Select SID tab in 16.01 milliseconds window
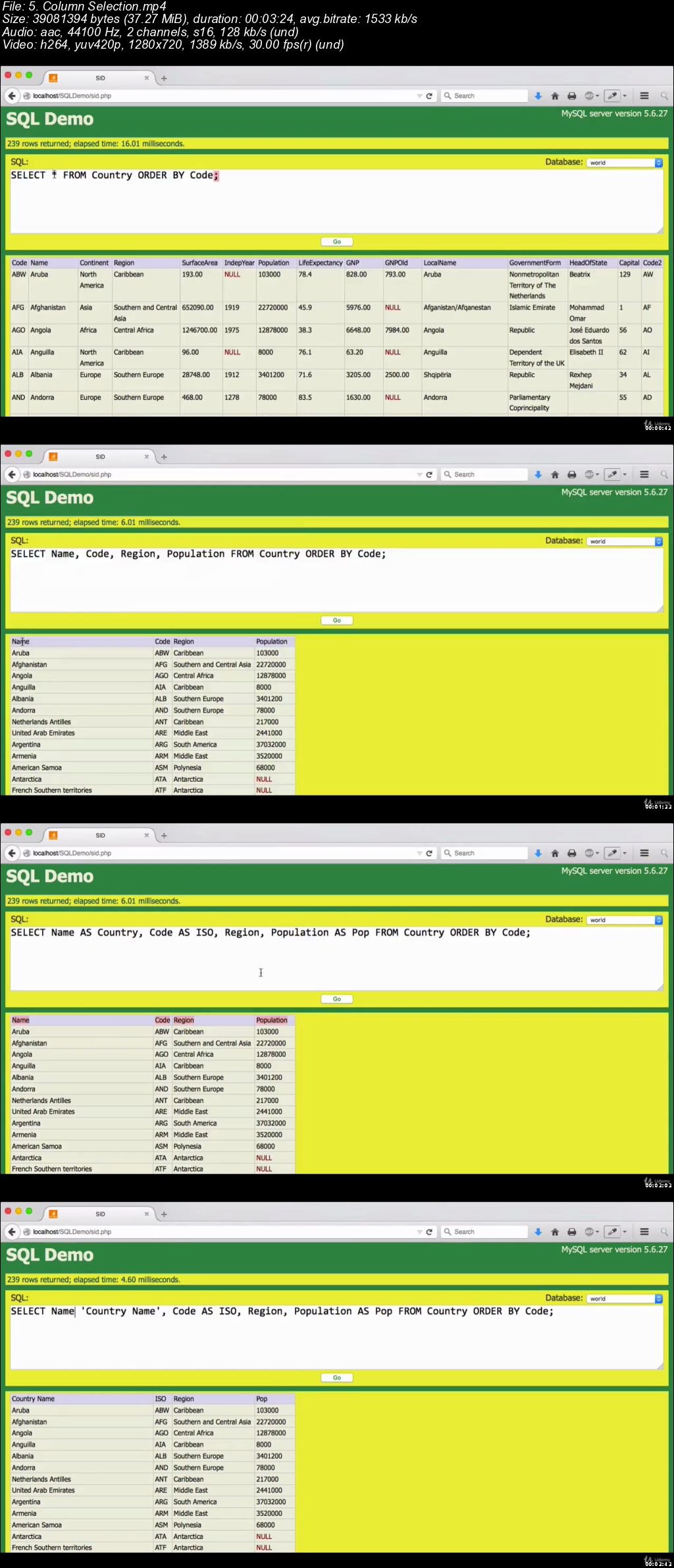This screenshot has height=1568, width=674. [x=100, y=78]
